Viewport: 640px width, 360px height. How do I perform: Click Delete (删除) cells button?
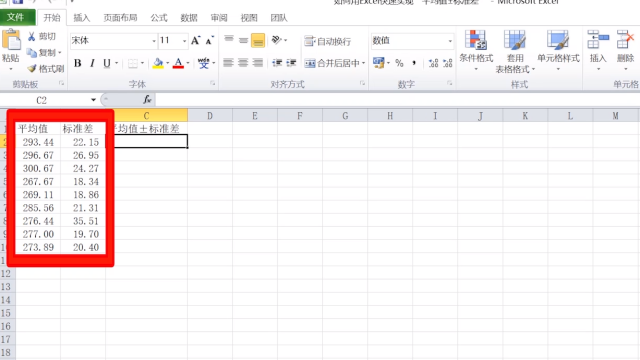[x=625, y=50]
